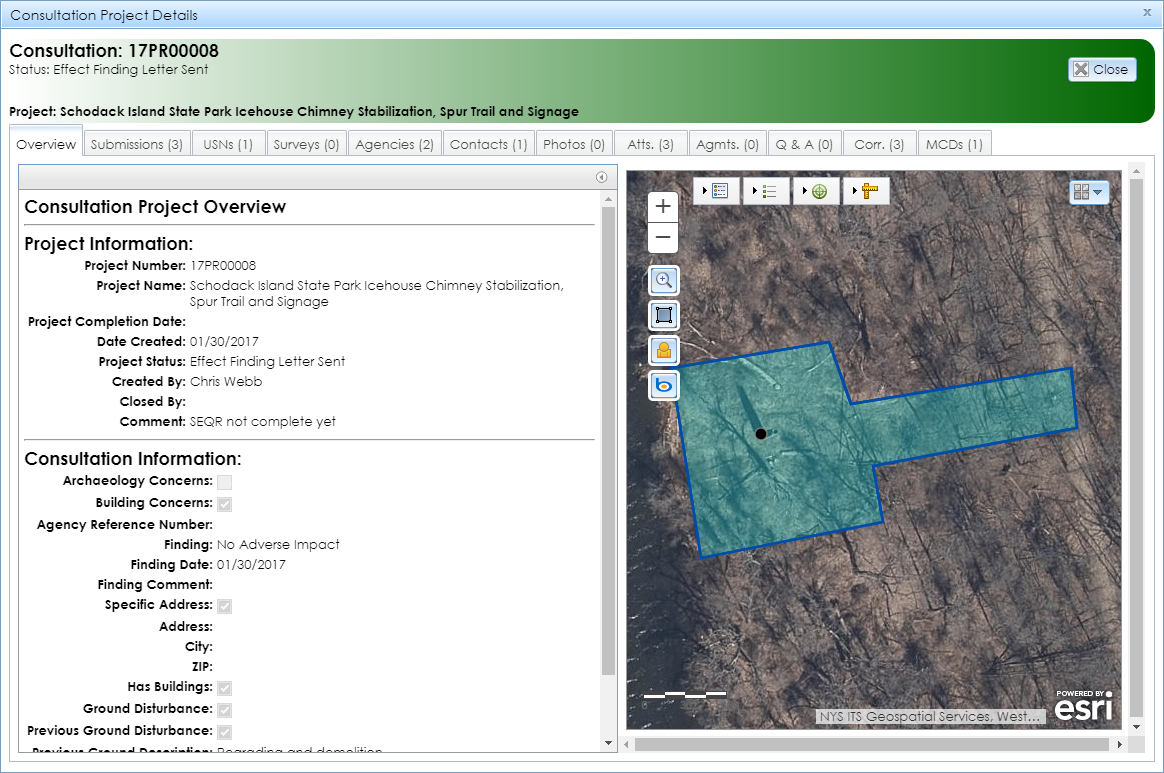
Task: Select the rectangle extent selection tool
Action: (x=663, y=315)
